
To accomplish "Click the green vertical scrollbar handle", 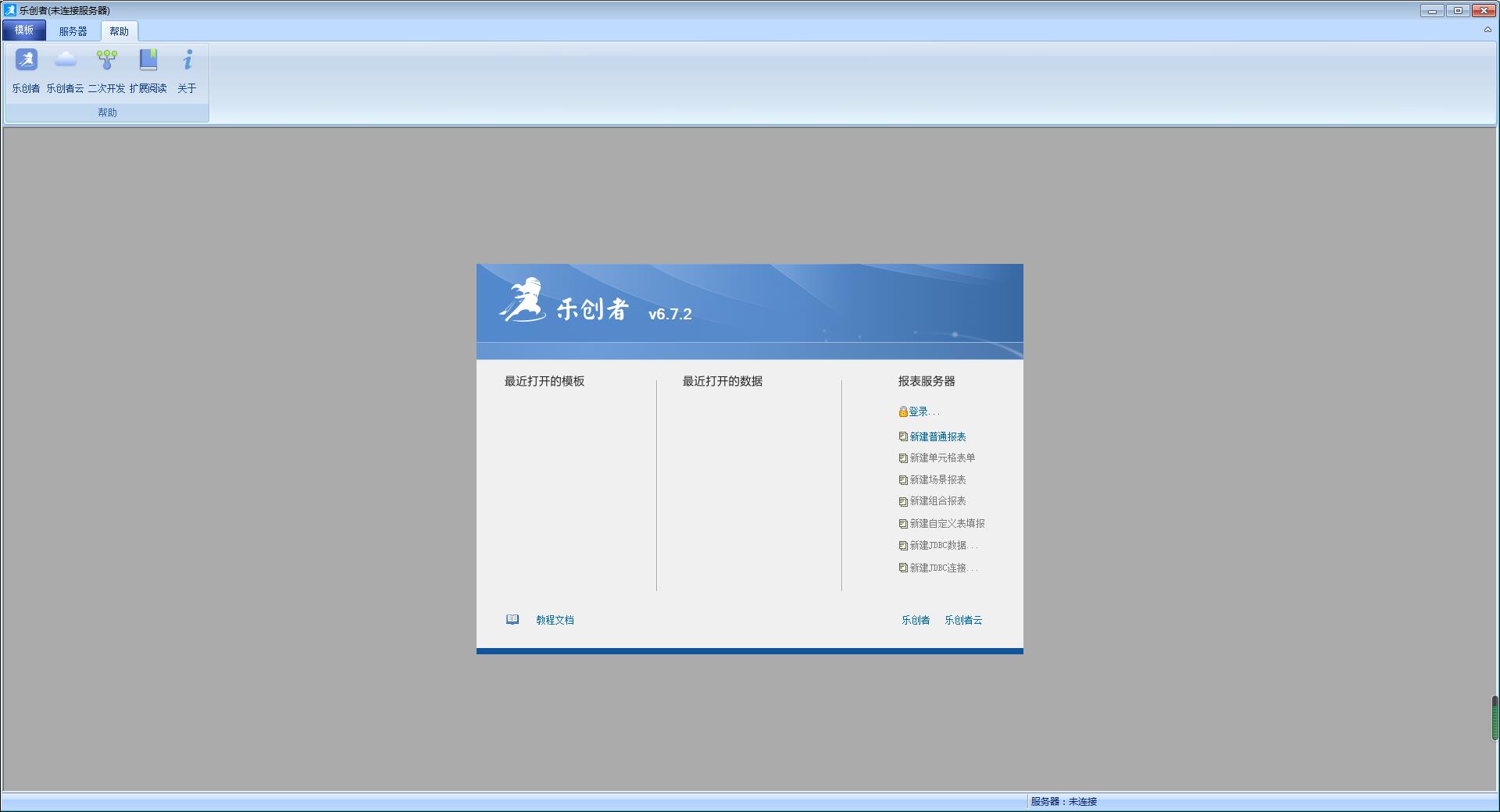I will click(x=1495, y=718).
